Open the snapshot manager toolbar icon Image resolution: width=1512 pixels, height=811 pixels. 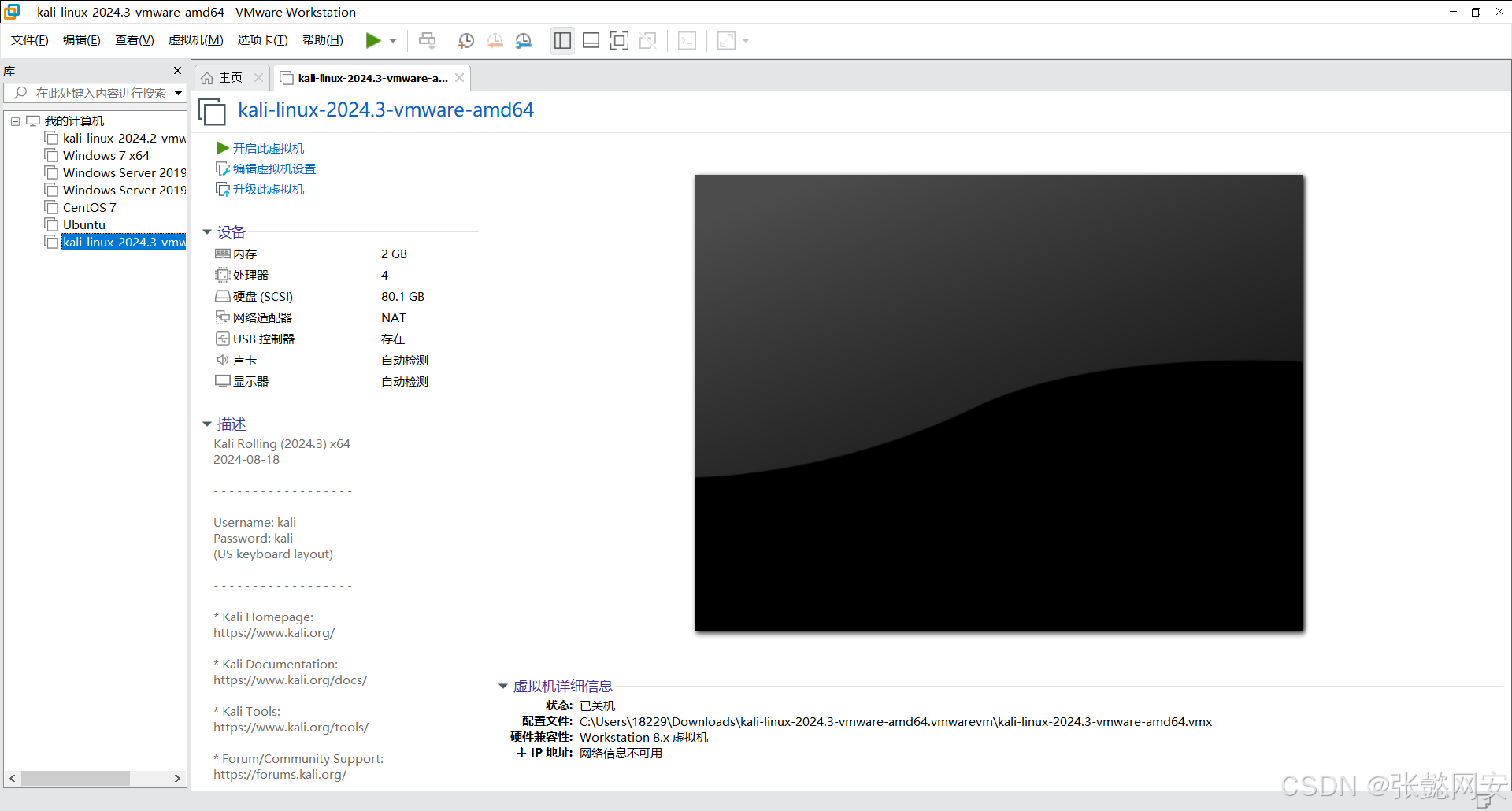coord(524,40)
